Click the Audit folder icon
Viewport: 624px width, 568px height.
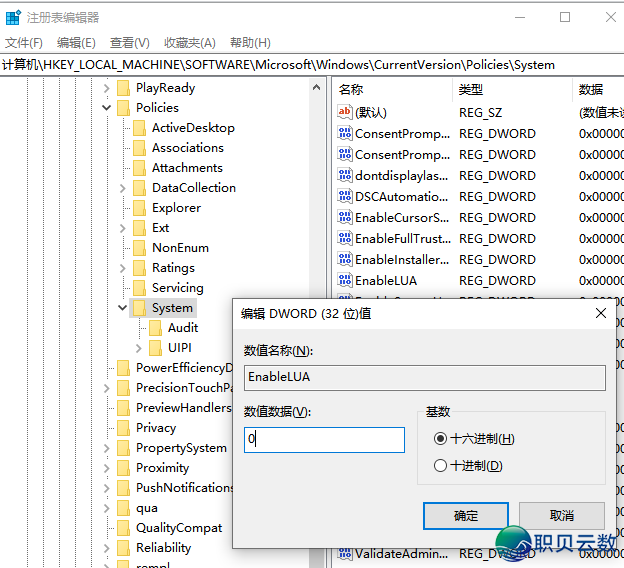156,328
